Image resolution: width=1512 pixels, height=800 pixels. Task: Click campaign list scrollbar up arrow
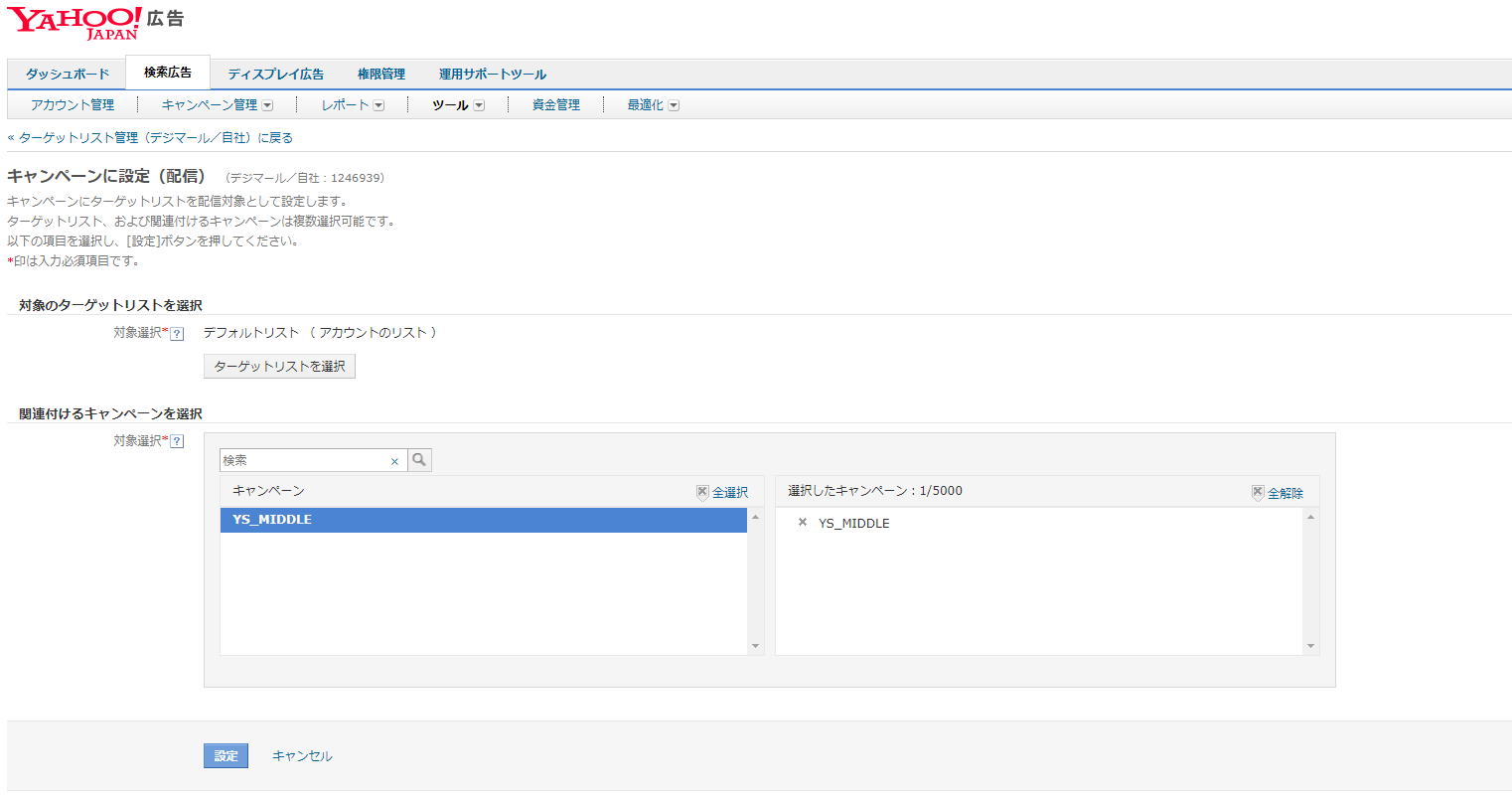(x=755, y=517)
